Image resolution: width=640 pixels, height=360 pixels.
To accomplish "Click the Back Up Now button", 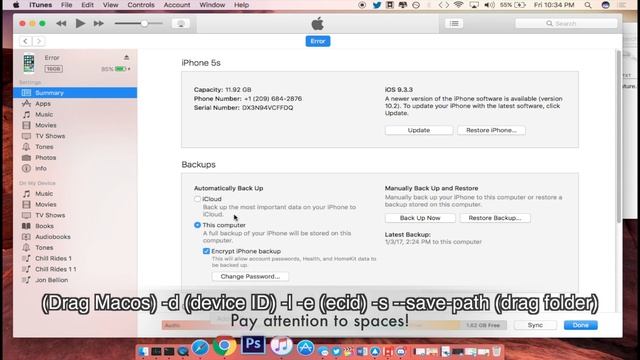I will pos(420,218).
